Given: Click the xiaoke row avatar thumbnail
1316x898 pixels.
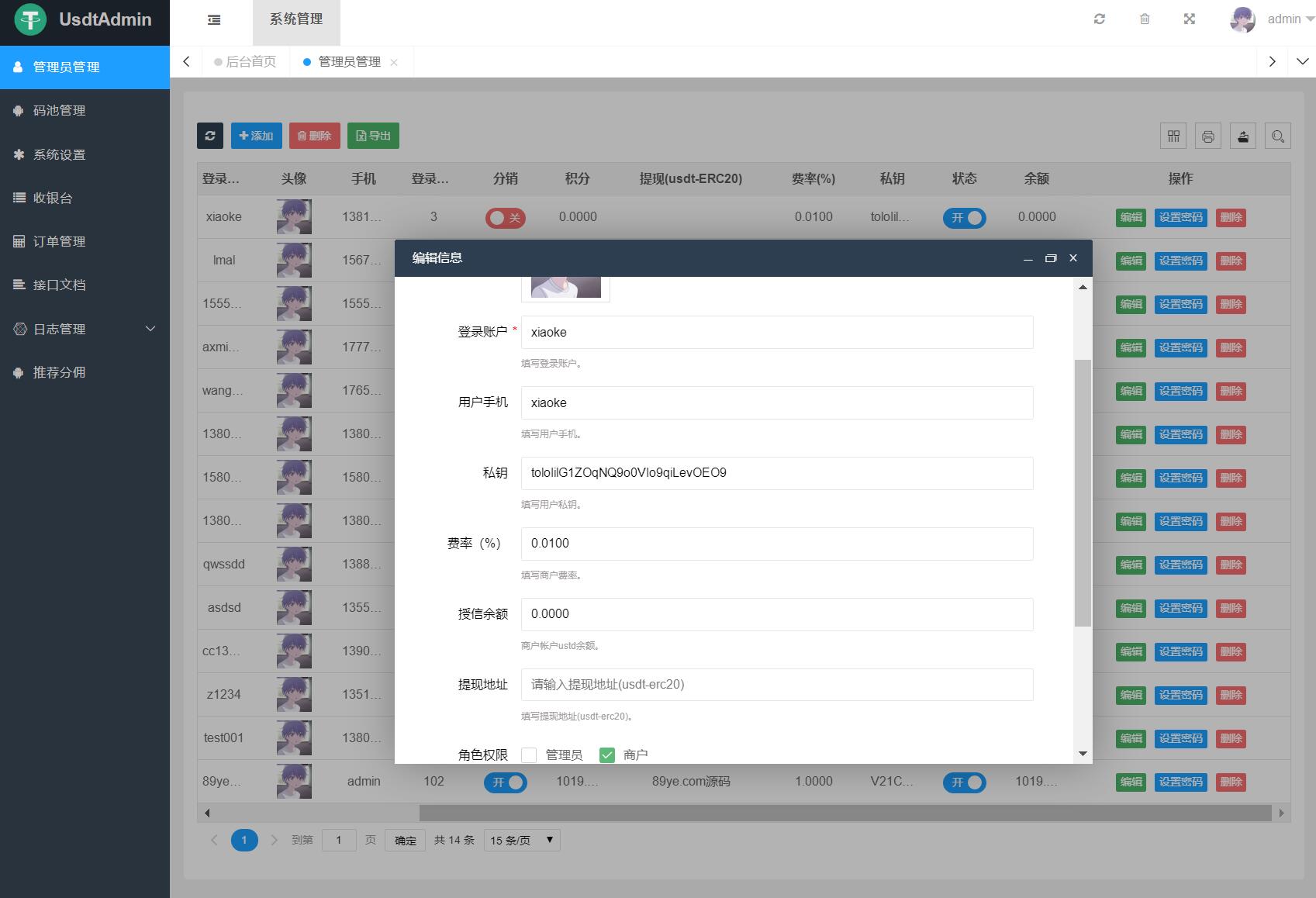Looking at the screenshot, I should (x=294, y=217).
